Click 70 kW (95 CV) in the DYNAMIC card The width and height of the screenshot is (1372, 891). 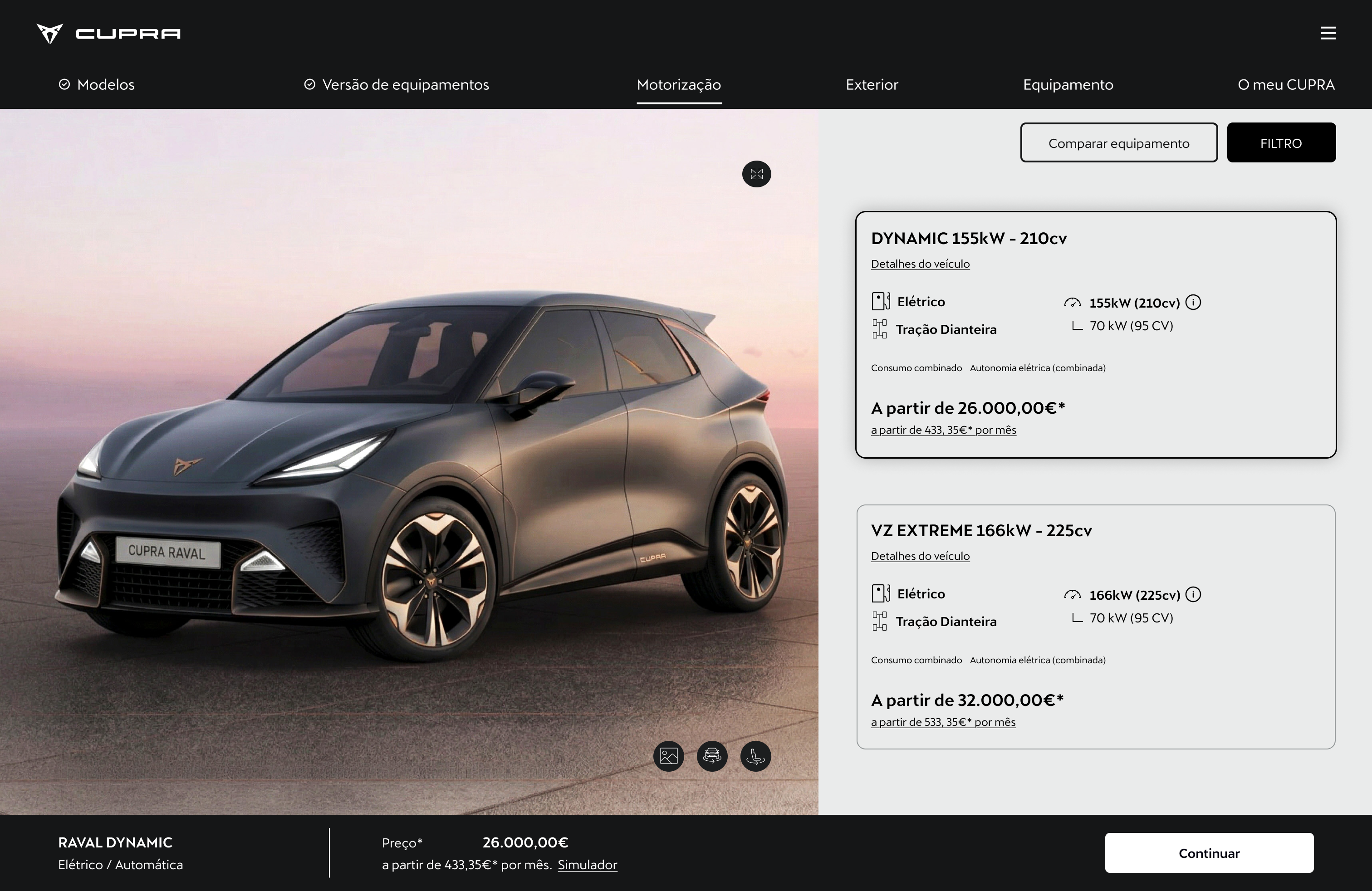click(x=1131, y=326)
